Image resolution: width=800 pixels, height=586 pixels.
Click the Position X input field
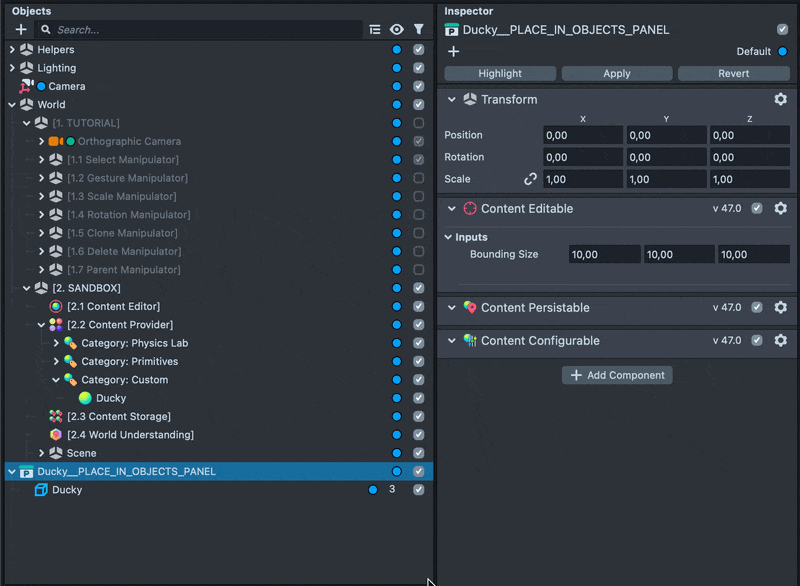pyautogui.click(x=582, y=135)
